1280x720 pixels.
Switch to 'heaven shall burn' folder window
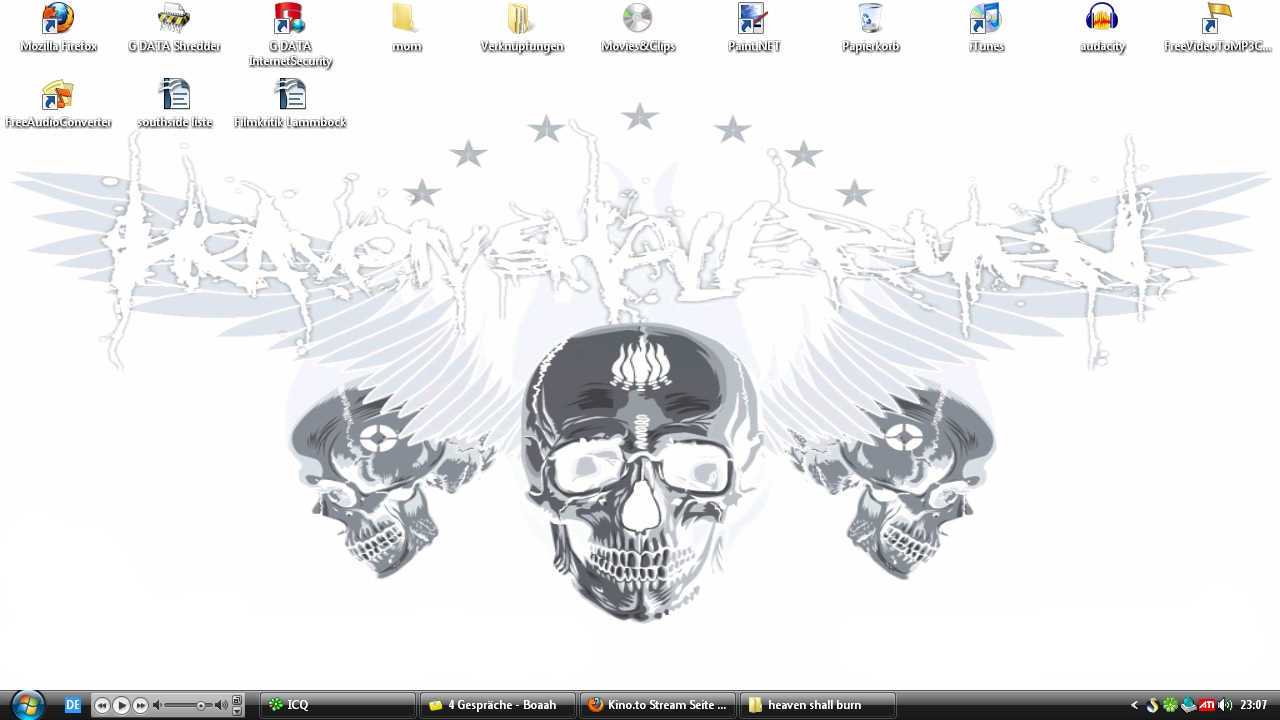click(818, 705)
